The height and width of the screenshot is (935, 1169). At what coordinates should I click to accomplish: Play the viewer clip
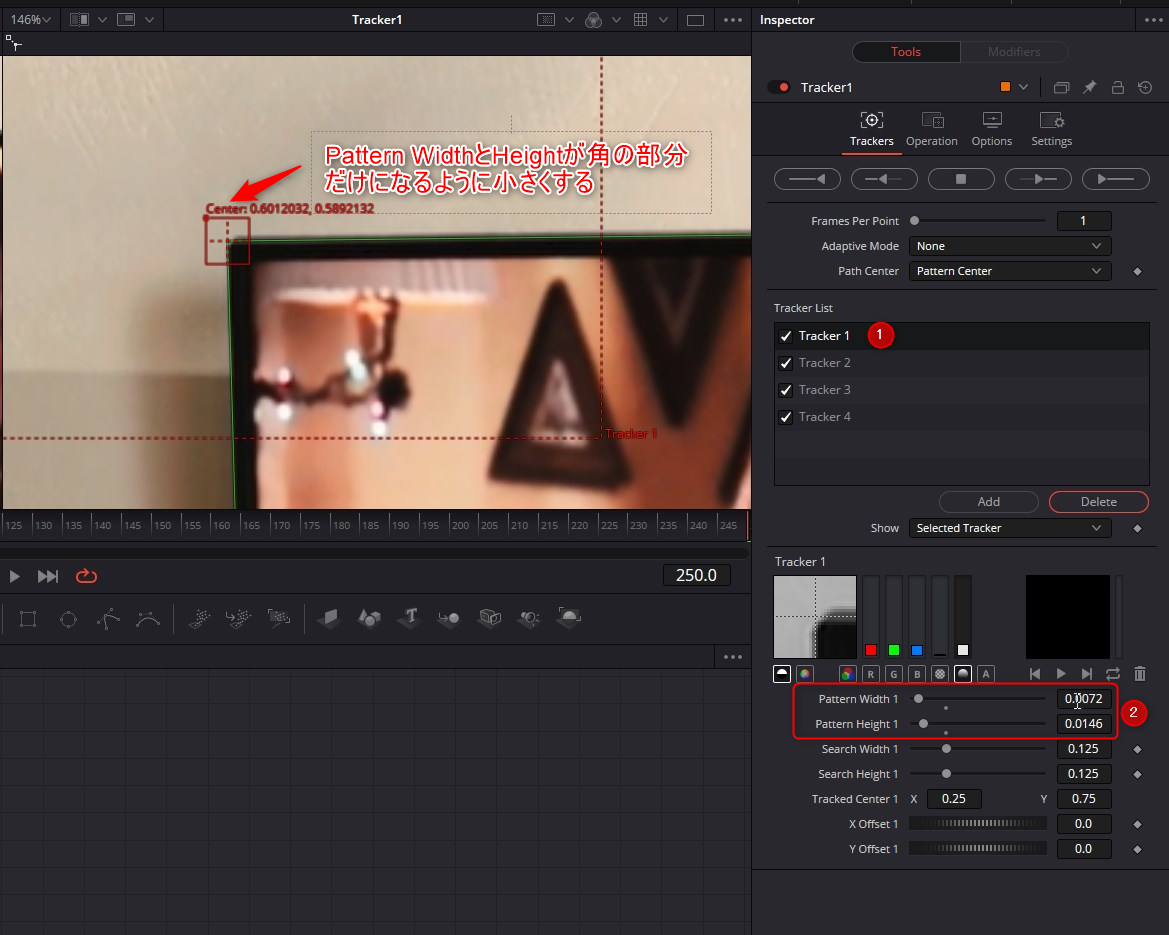(14, 576)
